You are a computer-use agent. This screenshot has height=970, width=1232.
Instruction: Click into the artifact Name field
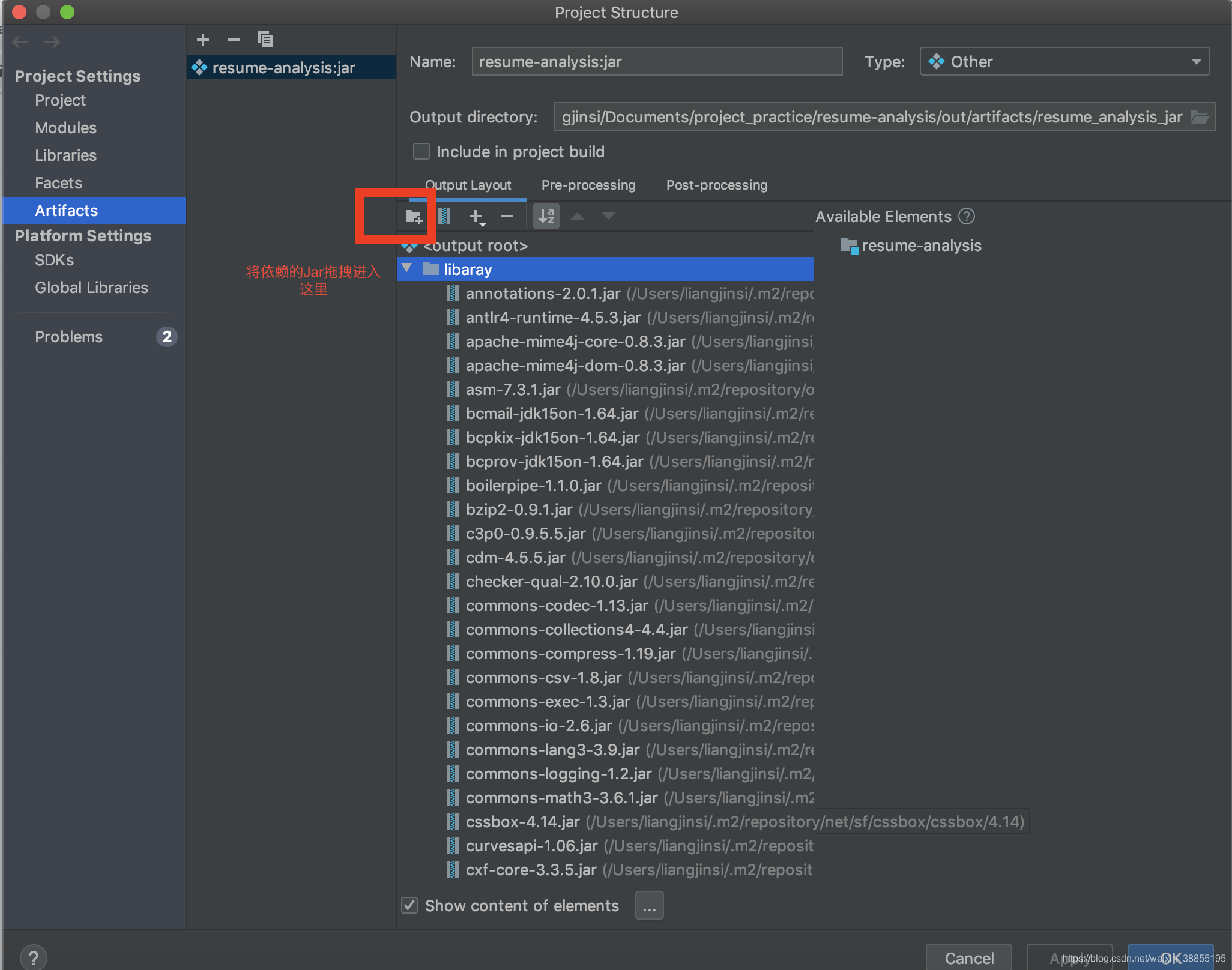(x=656, y=62)
